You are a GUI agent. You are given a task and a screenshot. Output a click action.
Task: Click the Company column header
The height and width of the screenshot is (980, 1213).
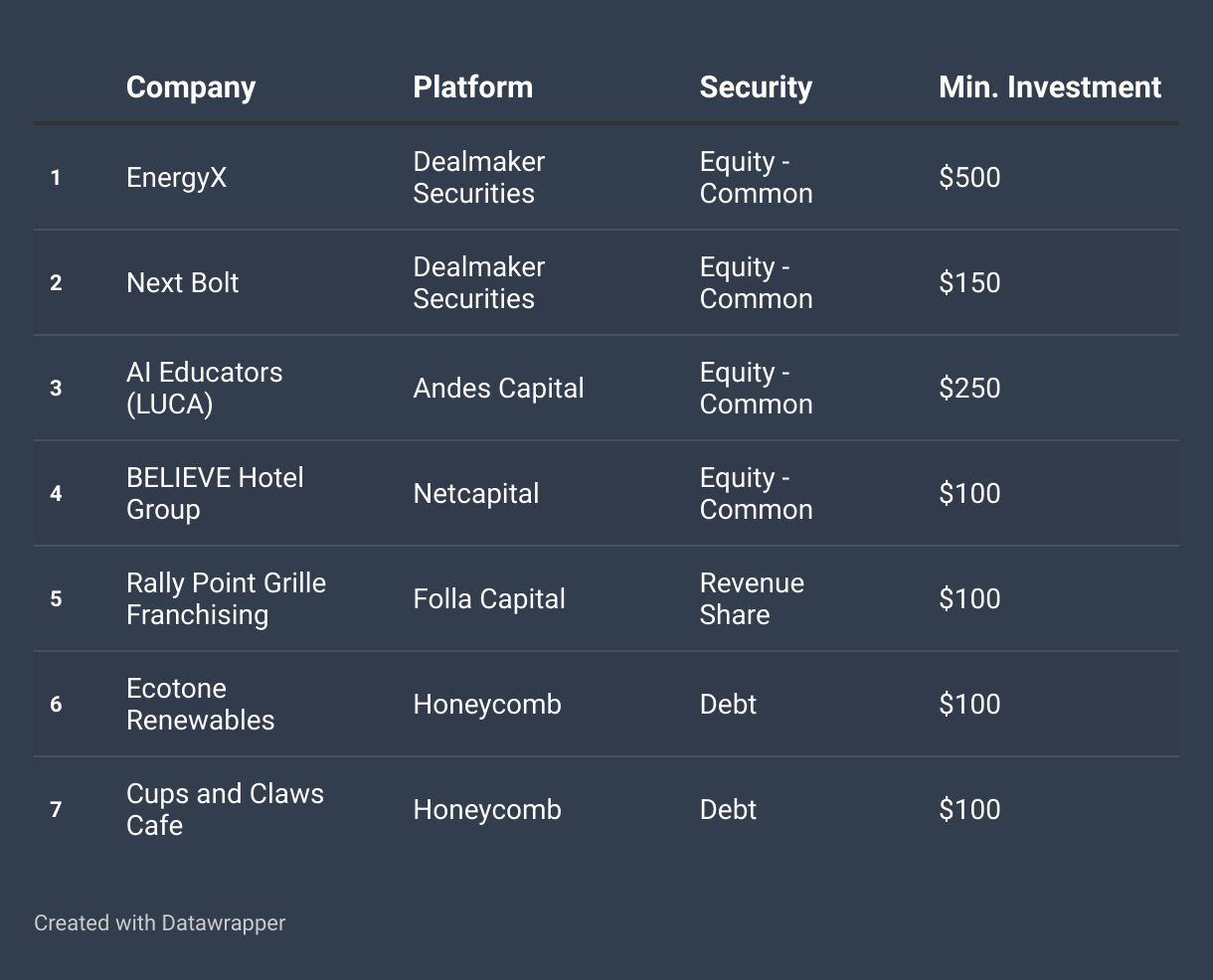191,87
